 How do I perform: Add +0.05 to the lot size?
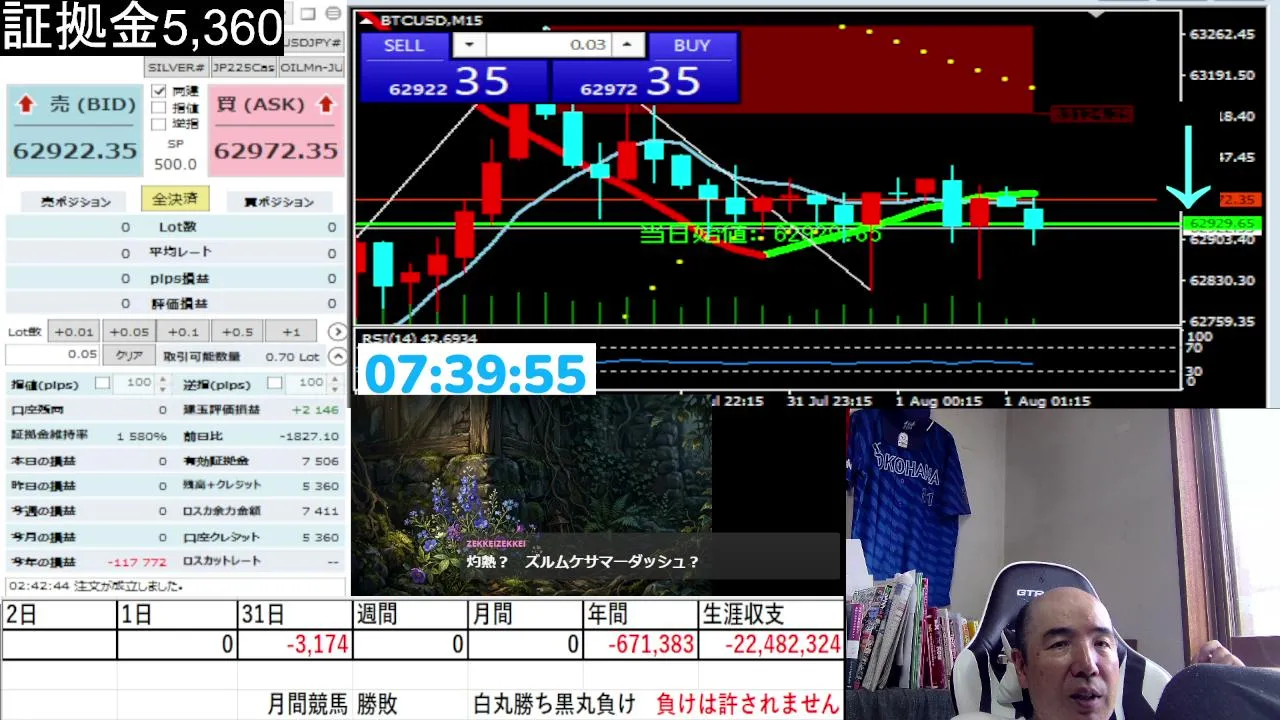[x=129, y=332]
